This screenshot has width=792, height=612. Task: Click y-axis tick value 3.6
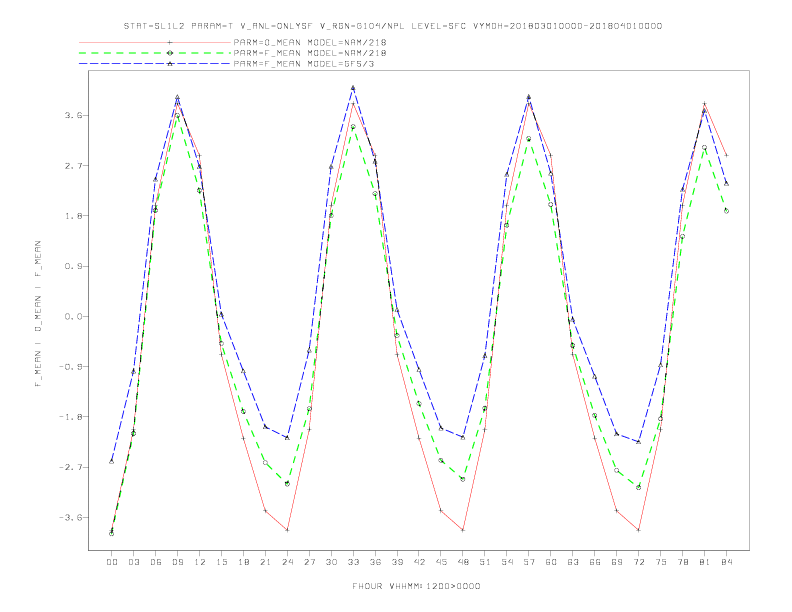click(73, 115)
